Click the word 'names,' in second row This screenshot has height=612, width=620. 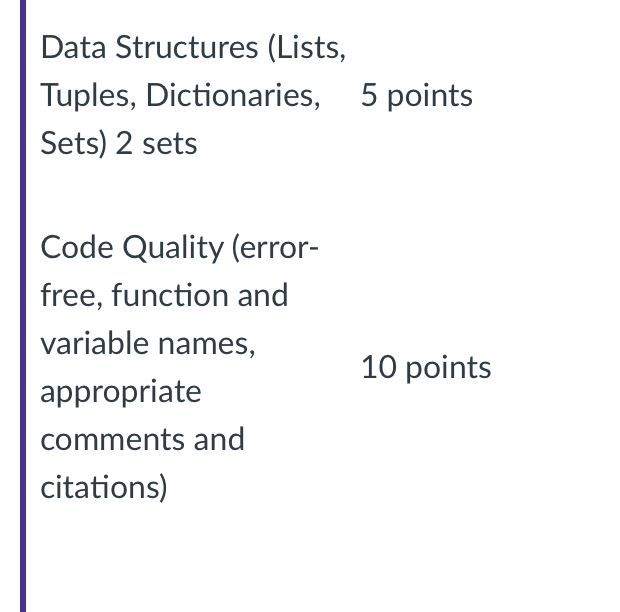click(x=206, y=345)
